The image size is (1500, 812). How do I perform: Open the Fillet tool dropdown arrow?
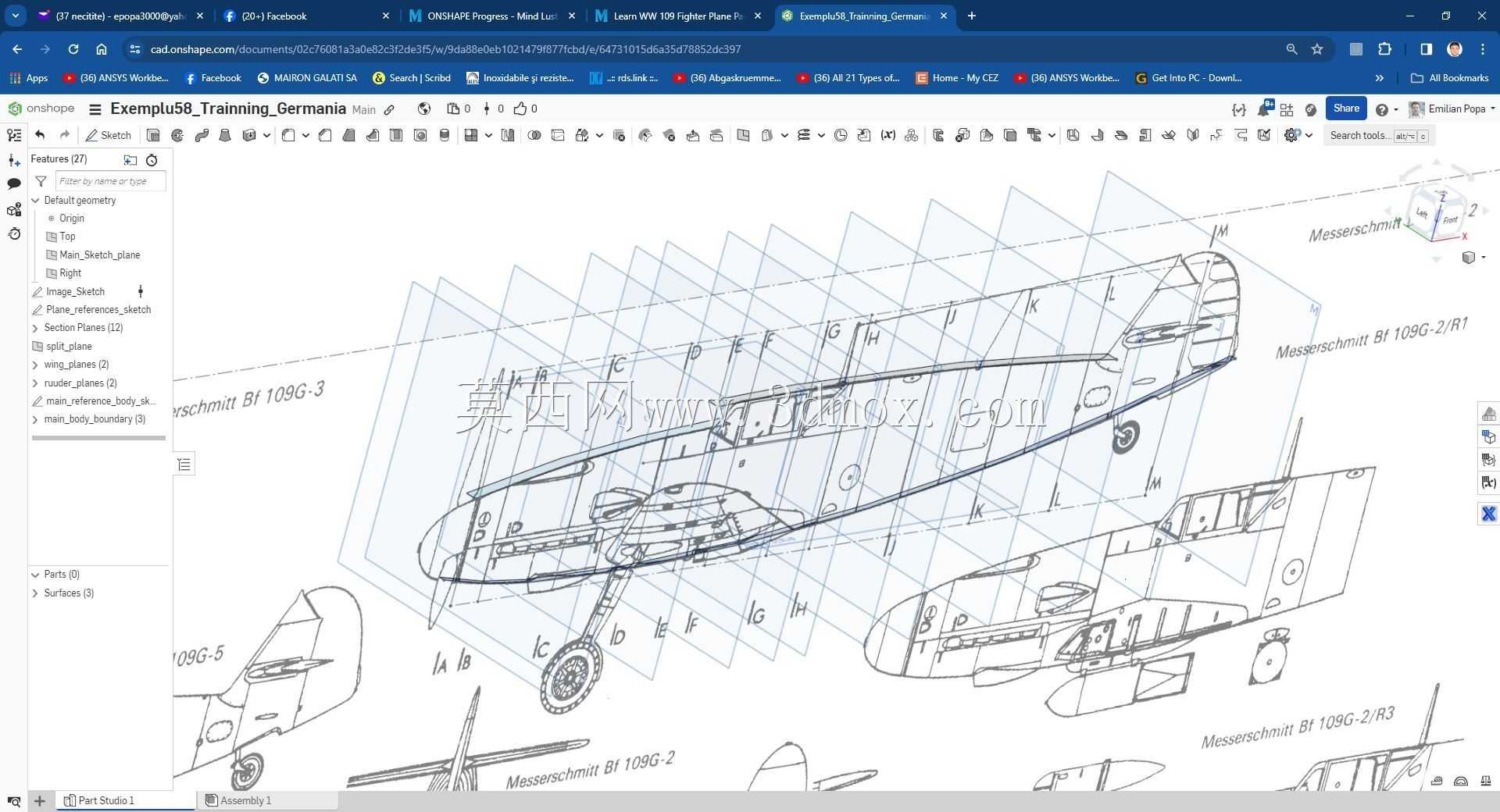[305, 135]
